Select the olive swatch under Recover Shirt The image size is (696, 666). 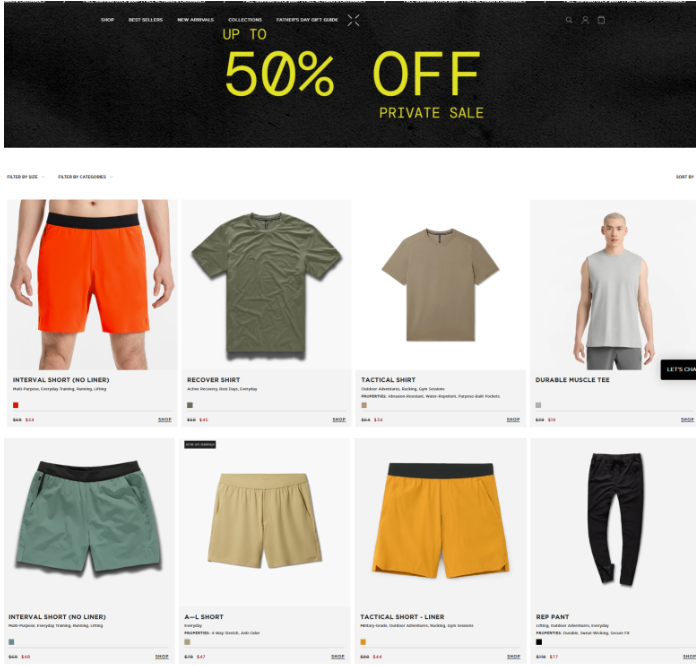[x=190, y=405]
